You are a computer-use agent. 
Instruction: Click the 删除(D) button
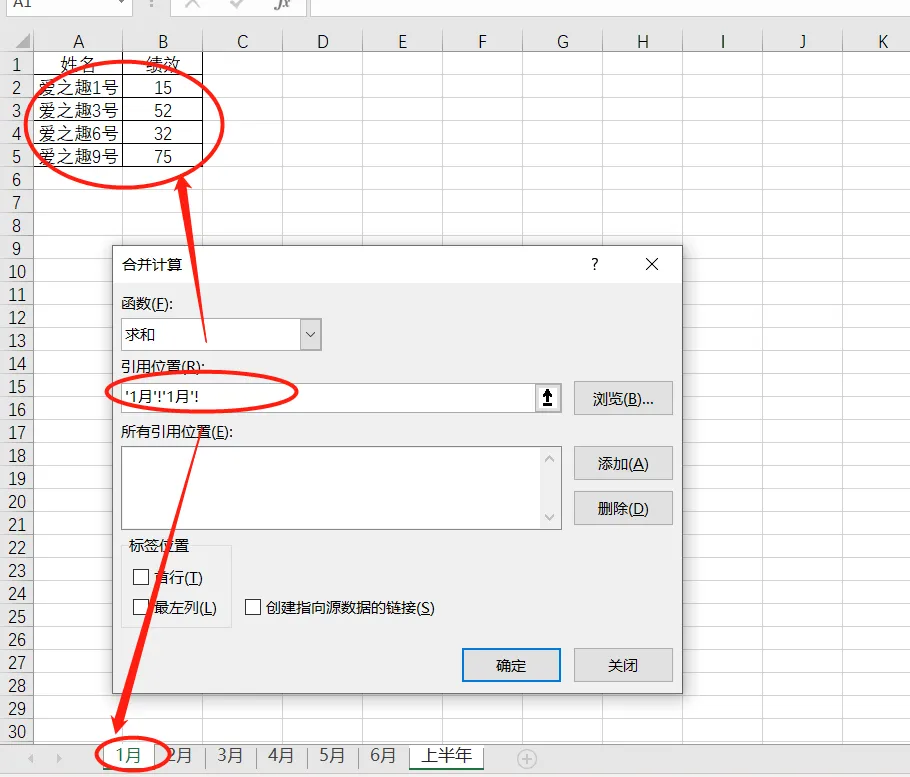[x=623, y=508]
